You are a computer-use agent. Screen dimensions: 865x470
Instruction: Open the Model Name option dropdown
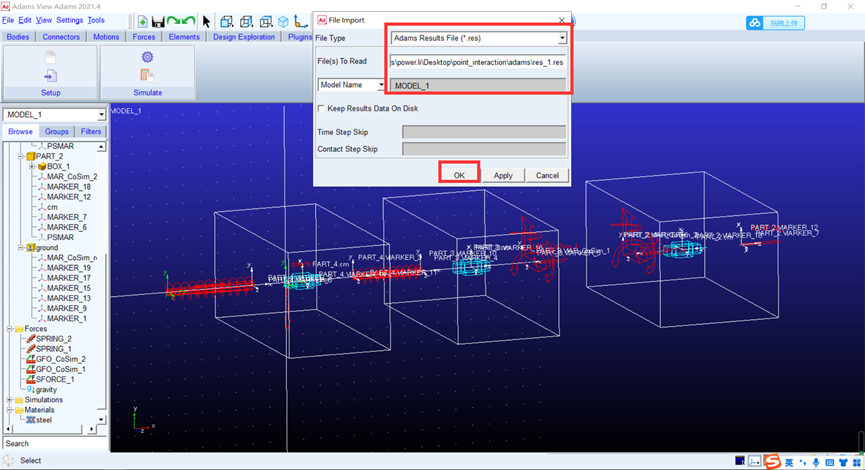coord(381,85)
